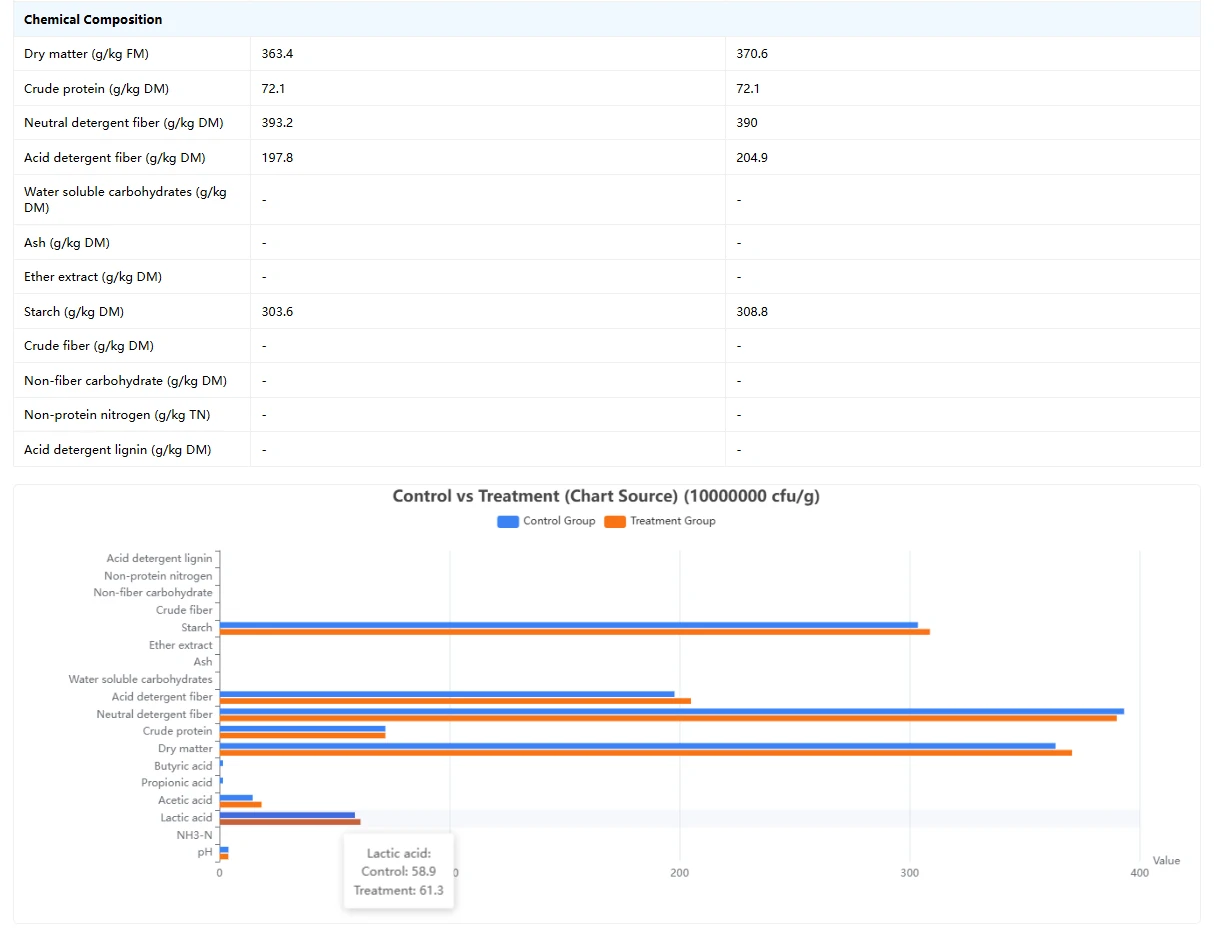Viewport: 1214px width, 928px height.
Task: Click the orange Treatment Group legend swatch
Action: [x=615, y=521]
